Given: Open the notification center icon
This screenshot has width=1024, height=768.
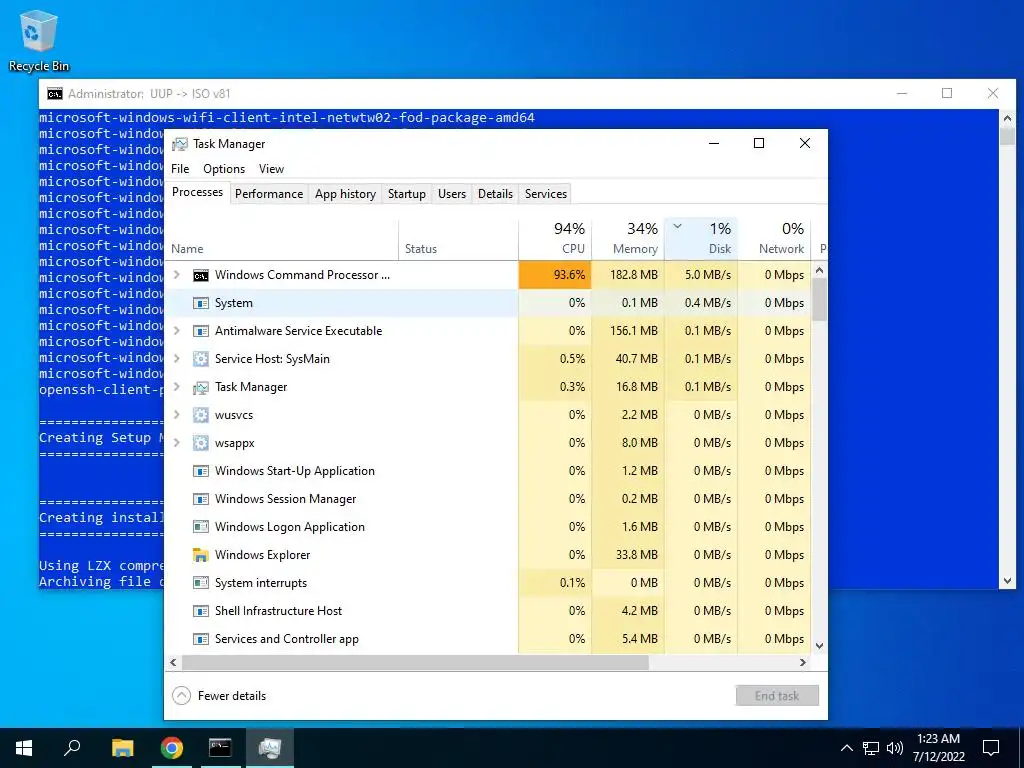Looking at the screenshot, I should (991, 748).
